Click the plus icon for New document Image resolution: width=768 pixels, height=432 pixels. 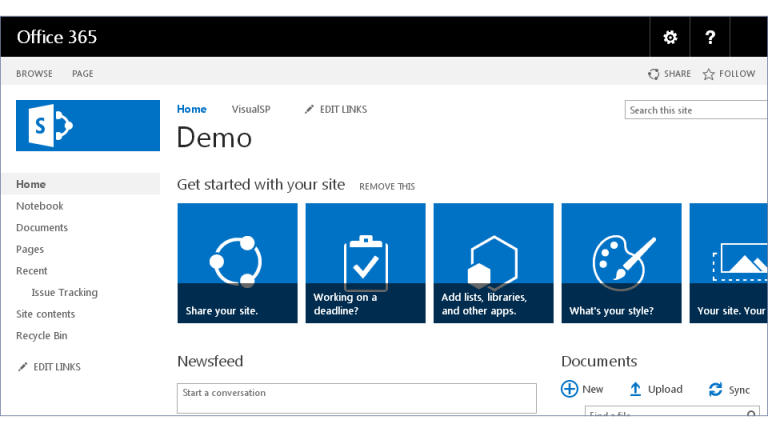tap(569, 389)
